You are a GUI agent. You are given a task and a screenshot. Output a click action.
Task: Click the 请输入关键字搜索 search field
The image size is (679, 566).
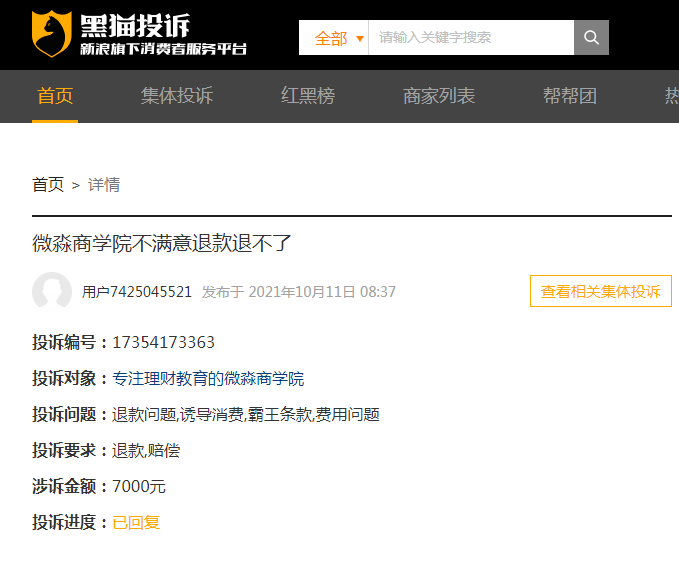(x=471, y=37)
